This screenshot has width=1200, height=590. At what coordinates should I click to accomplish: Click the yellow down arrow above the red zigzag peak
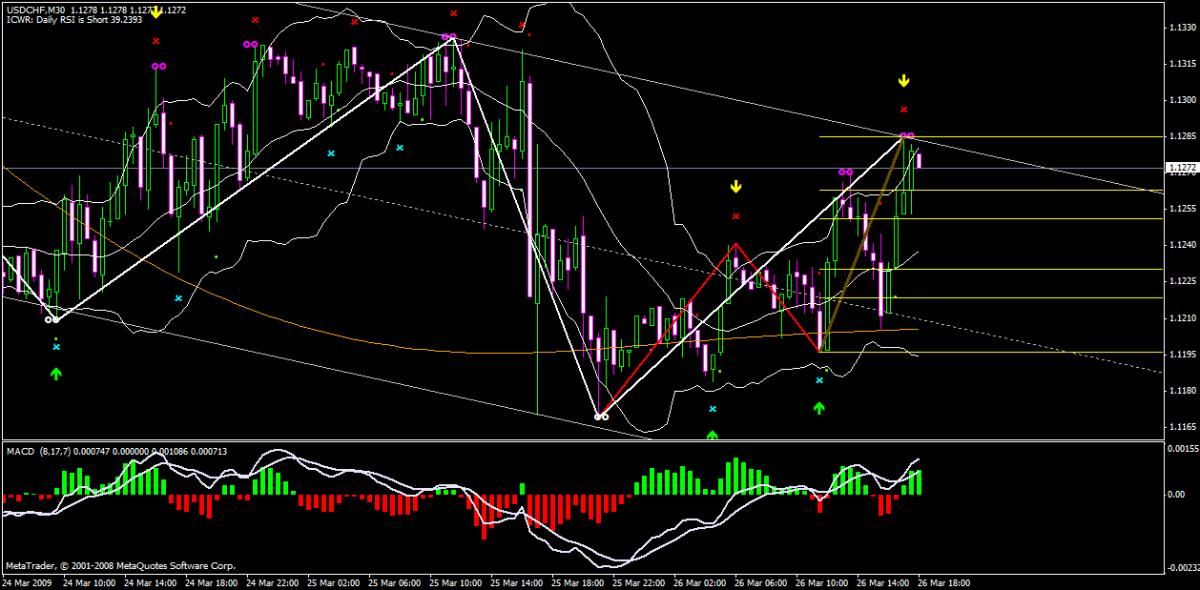[x=736, y=186]
